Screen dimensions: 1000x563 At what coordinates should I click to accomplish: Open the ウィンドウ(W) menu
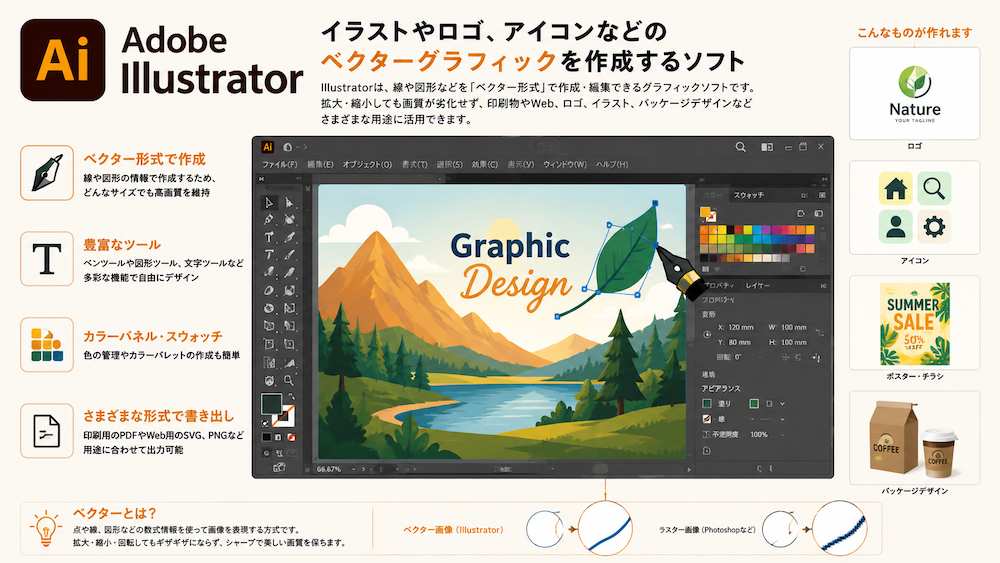pos(564,165)
